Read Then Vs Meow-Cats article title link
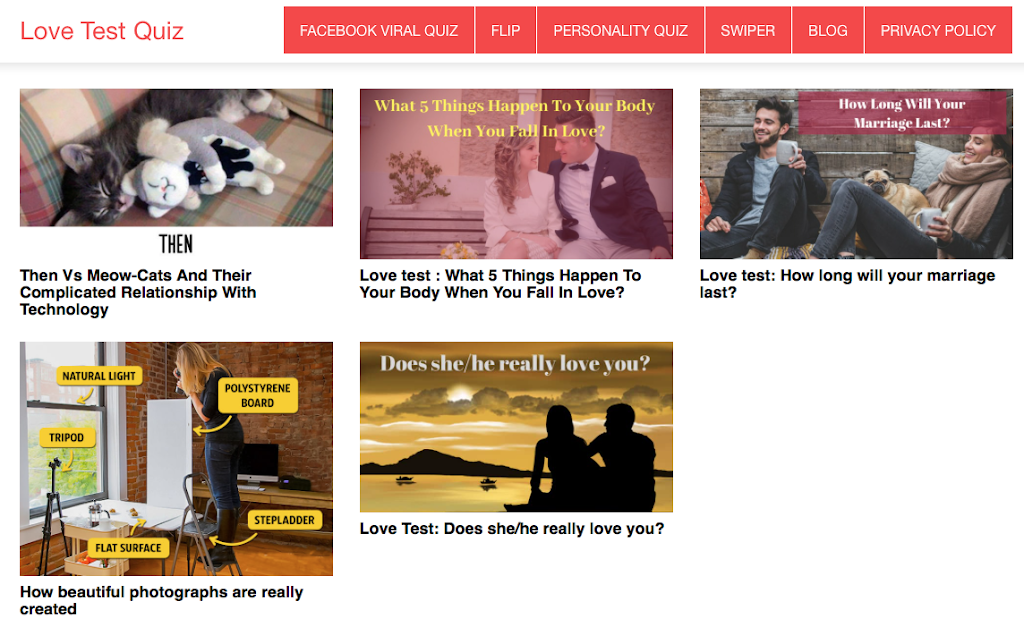This screenshot has height=644, width=1024. pos(138,293)
